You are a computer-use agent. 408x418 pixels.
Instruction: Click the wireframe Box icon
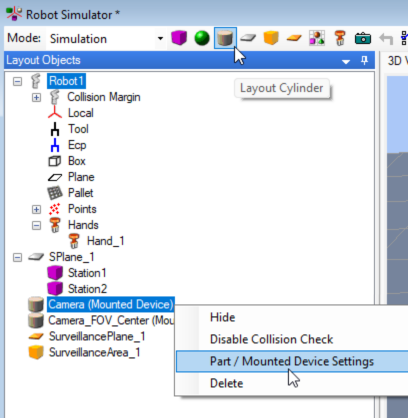[x=55, y=161]
